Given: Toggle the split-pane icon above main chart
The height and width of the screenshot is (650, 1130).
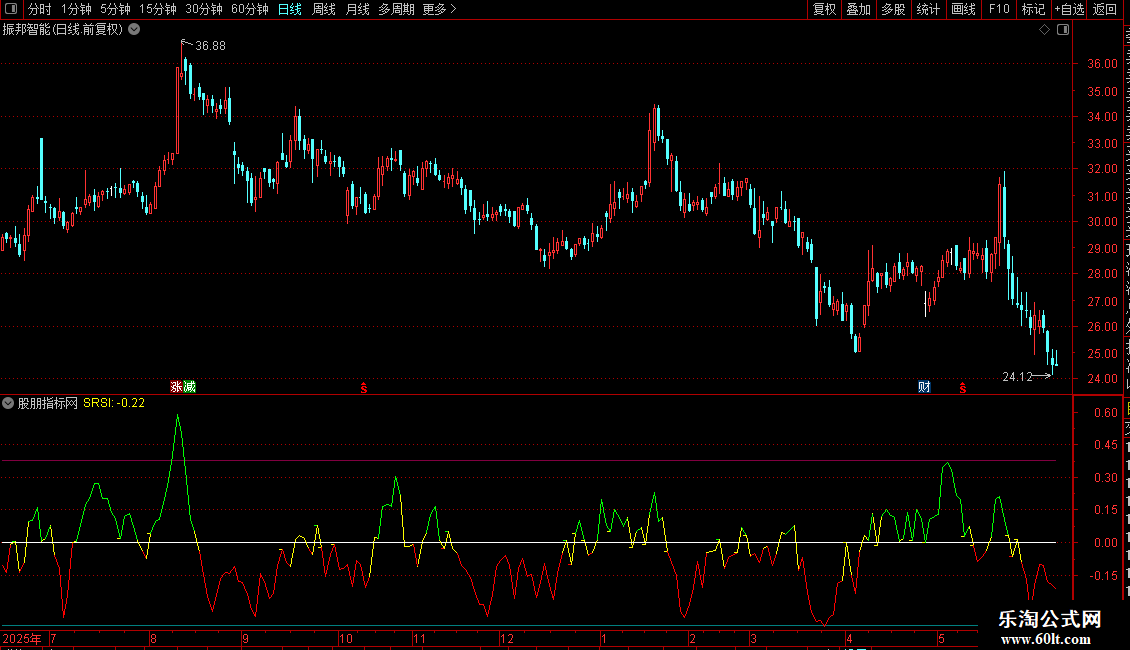Looking at the screenshot, I should (x=1063, y=30).
